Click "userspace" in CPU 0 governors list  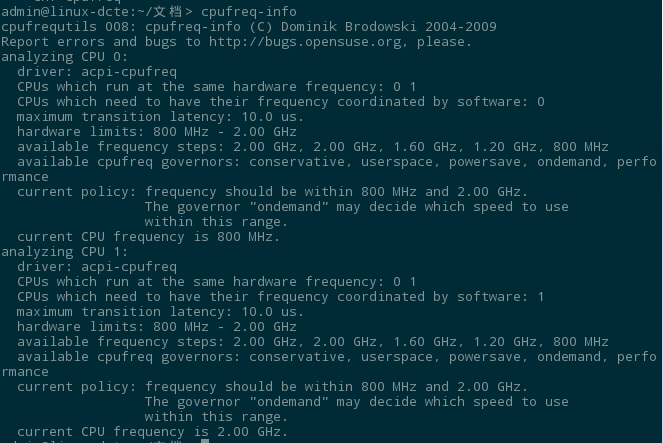click(397, 162)
